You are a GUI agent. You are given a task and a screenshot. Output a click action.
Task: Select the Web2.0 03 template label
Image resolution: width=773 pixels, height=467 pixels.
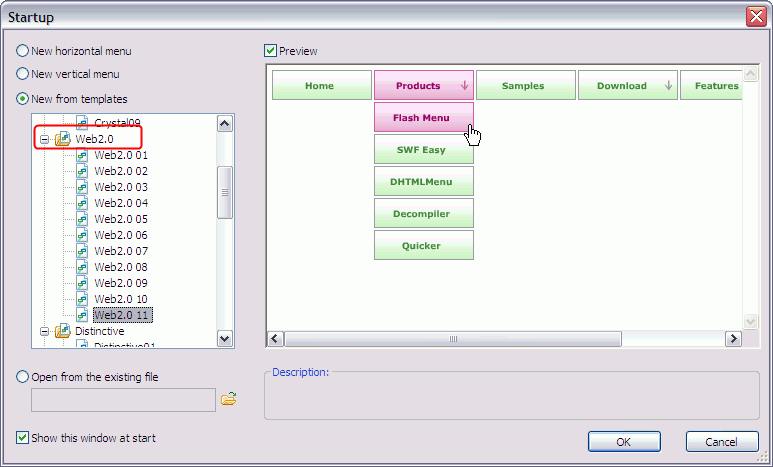click(121, 187)
